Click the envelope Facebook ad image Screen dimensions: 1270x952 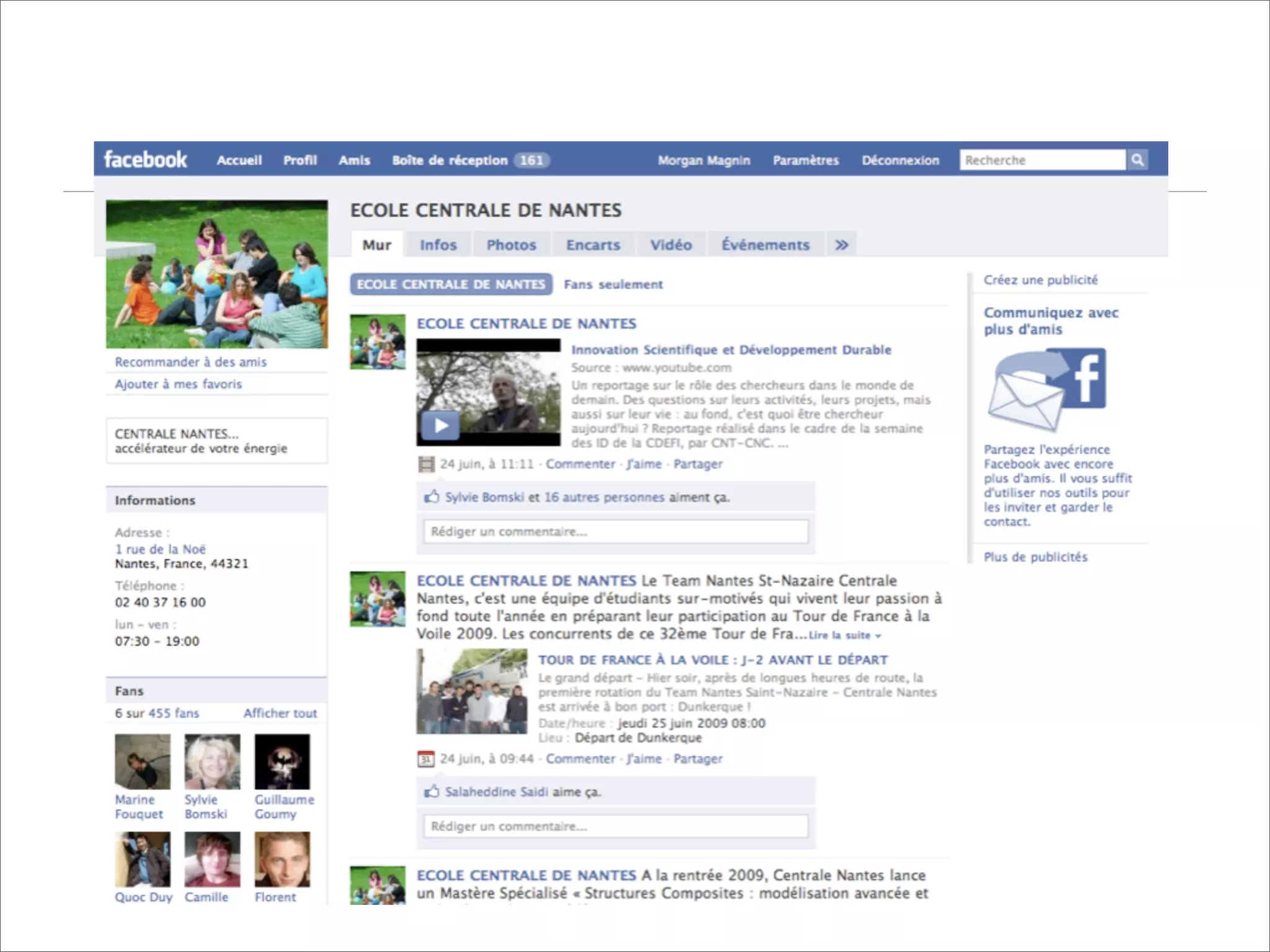pos(1046,389)
